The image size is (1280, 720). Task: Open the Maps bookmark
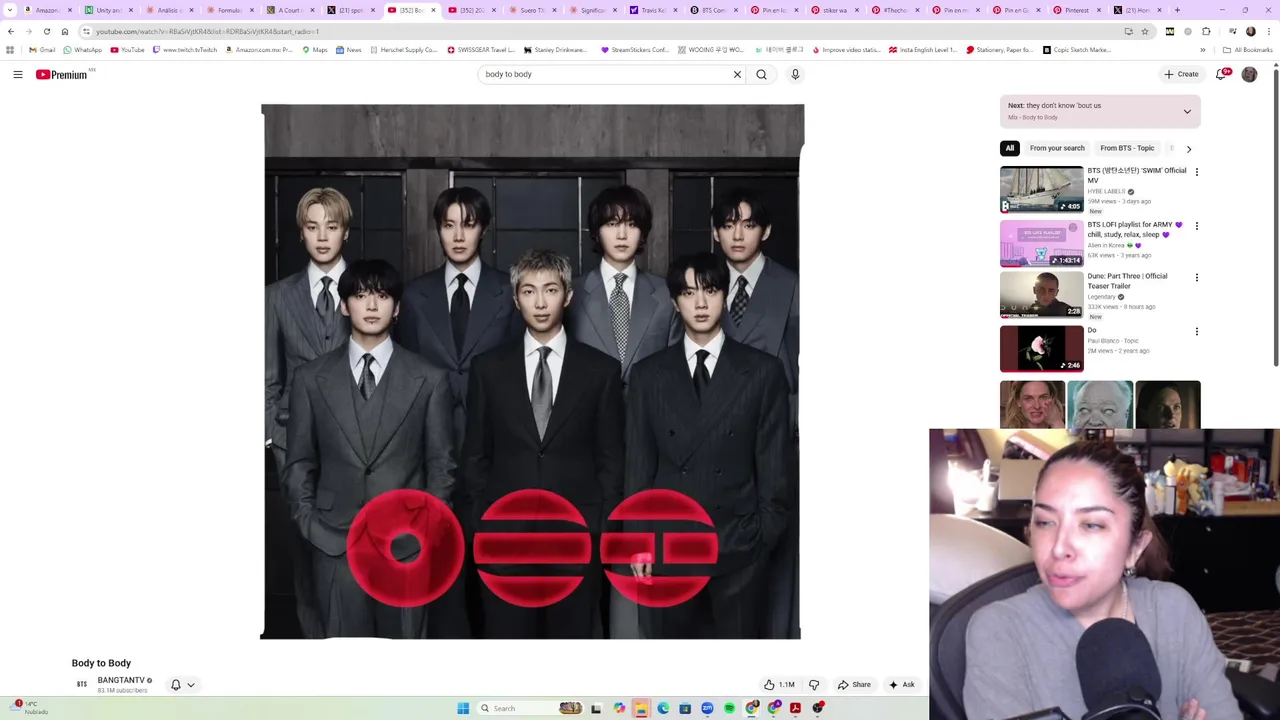pos(315,50)
